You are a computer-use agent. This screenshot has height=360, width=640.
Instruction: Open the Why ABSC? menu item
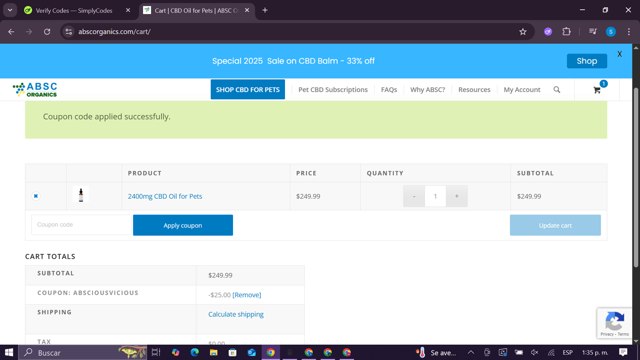pyautogui.click(x=427, y=89)
